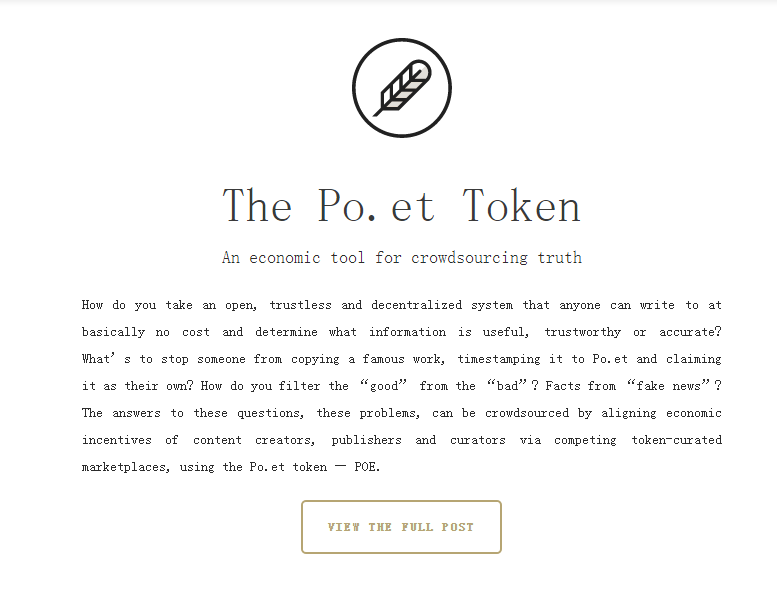777x603 pixels.
Task: Click the word incentives in the paragraph
Action: tap(116, 440)
